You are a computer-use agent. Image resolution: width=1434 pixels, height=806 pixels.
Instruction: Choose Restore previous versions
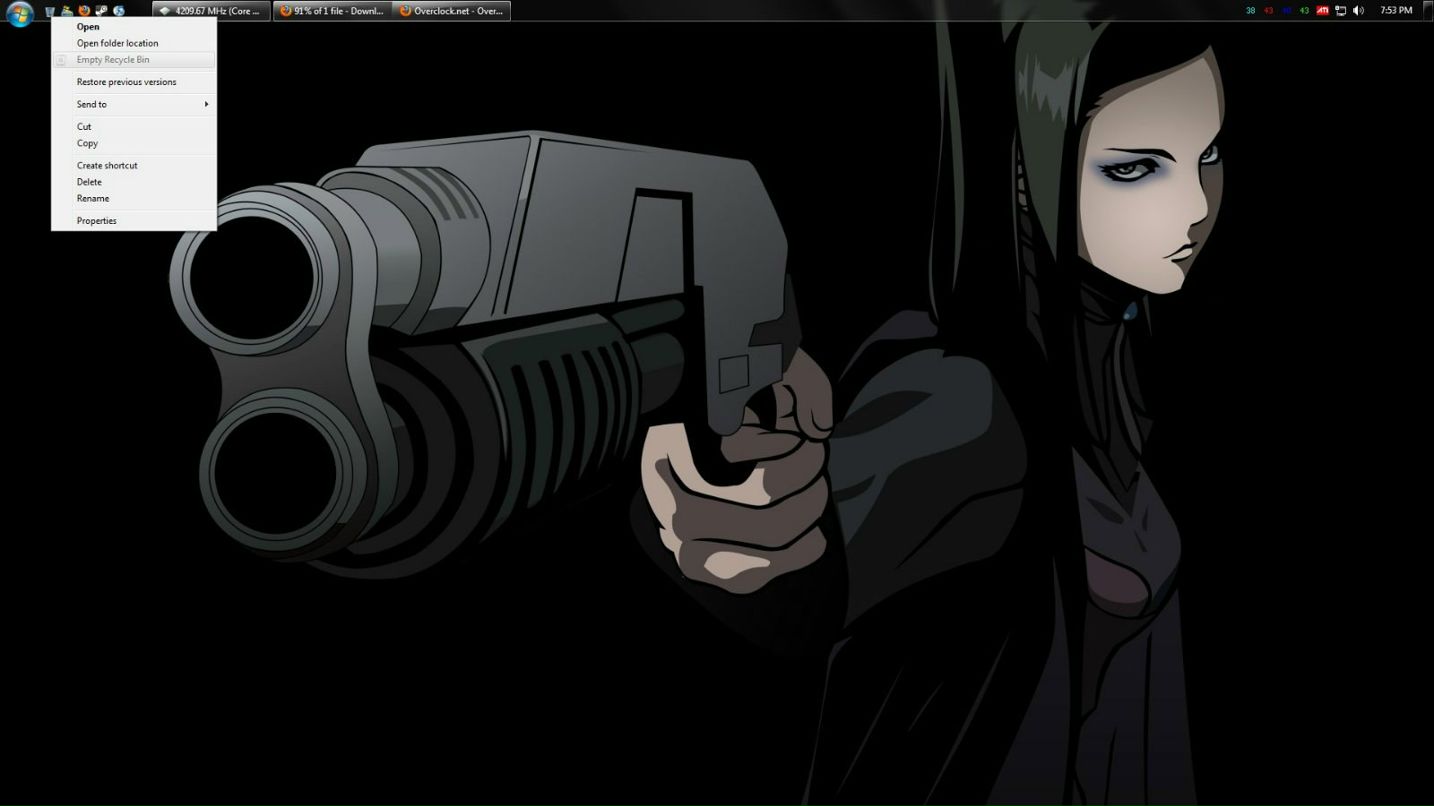click(126, 82)
